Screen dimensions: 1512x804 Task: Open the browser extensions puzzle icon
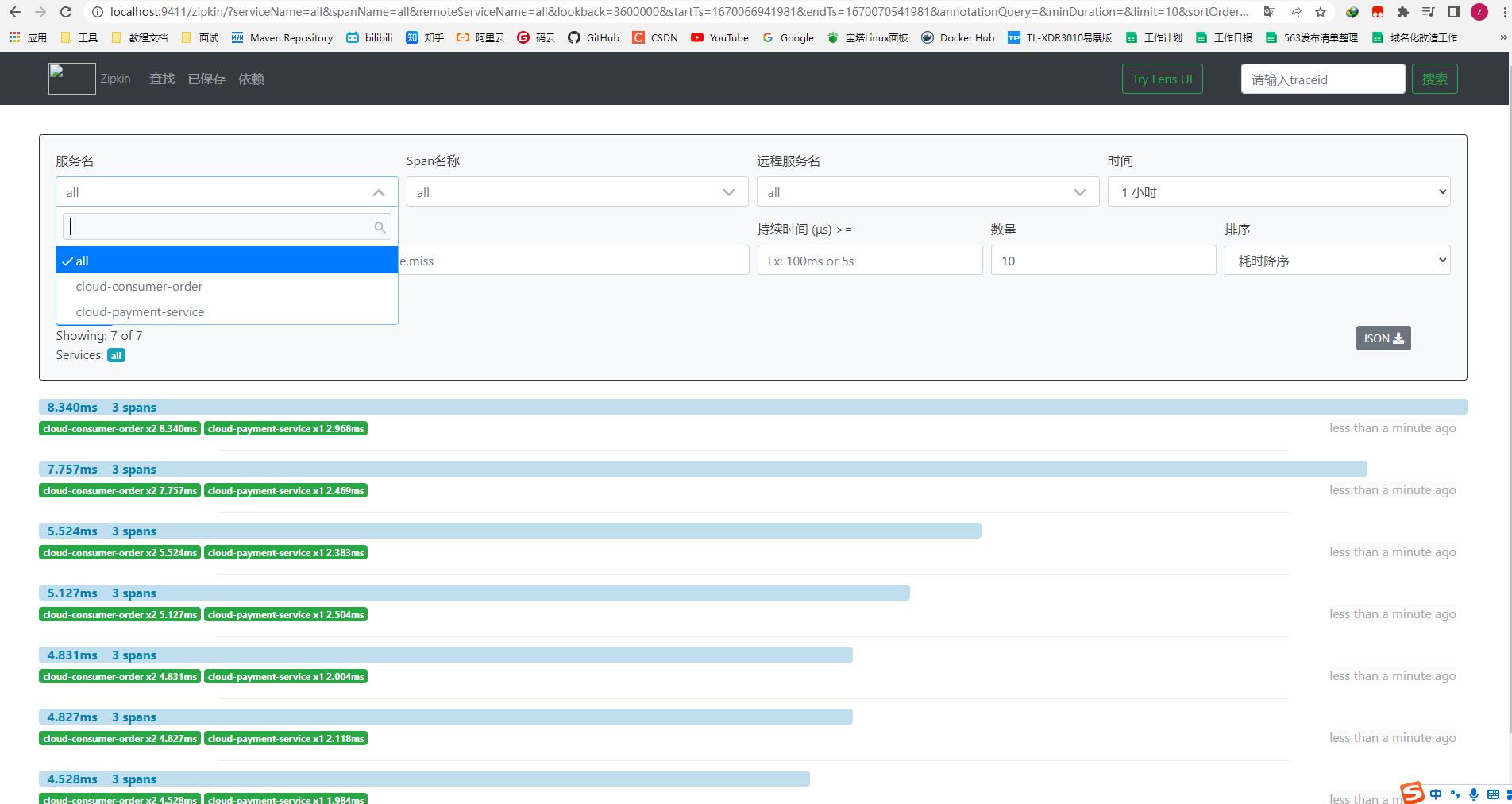[1403, 12]
